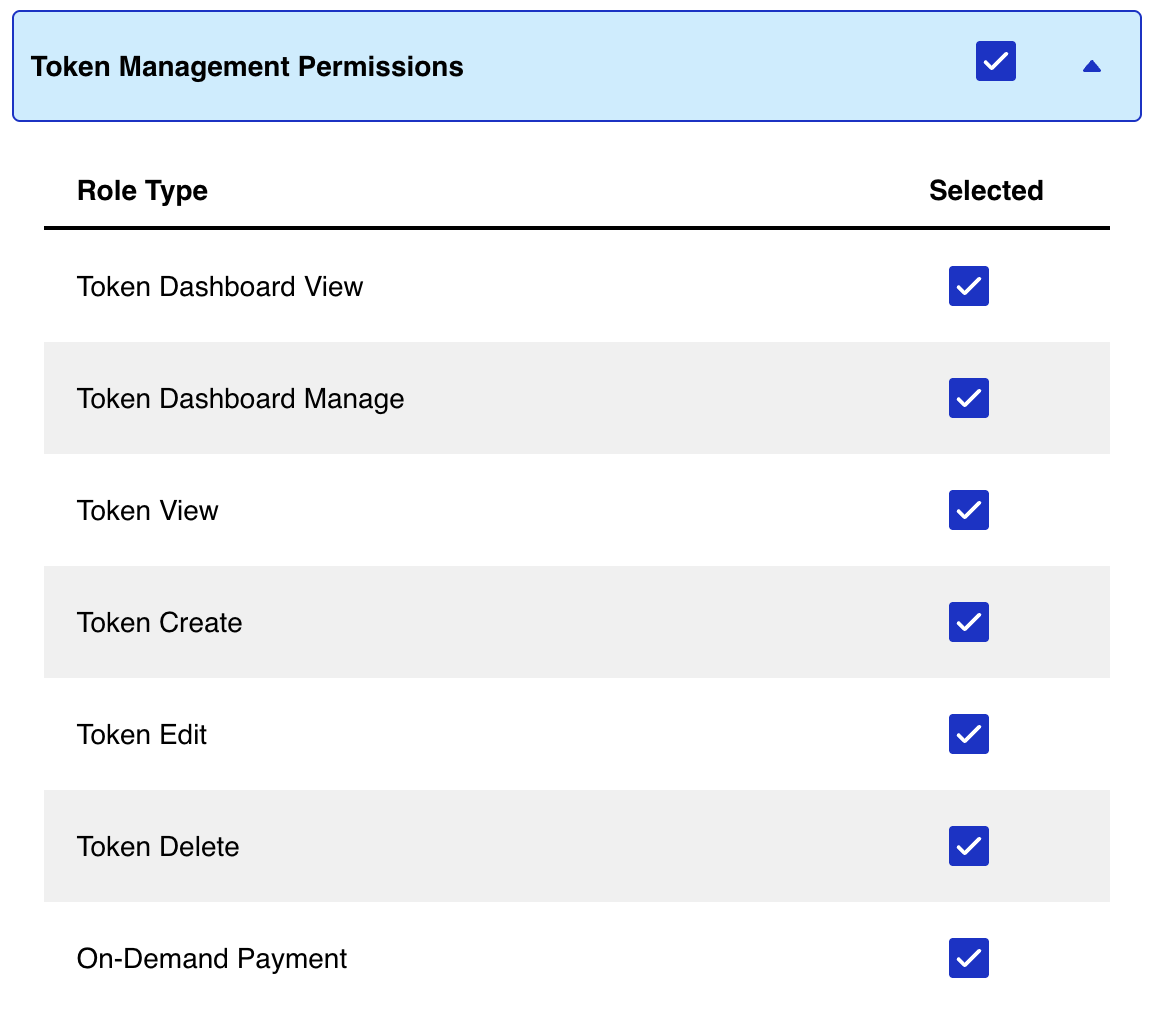The height and width of the screenshot is (1022, 1152).
Task: Click the Token Create row label
Action: [x=160, y=622]
